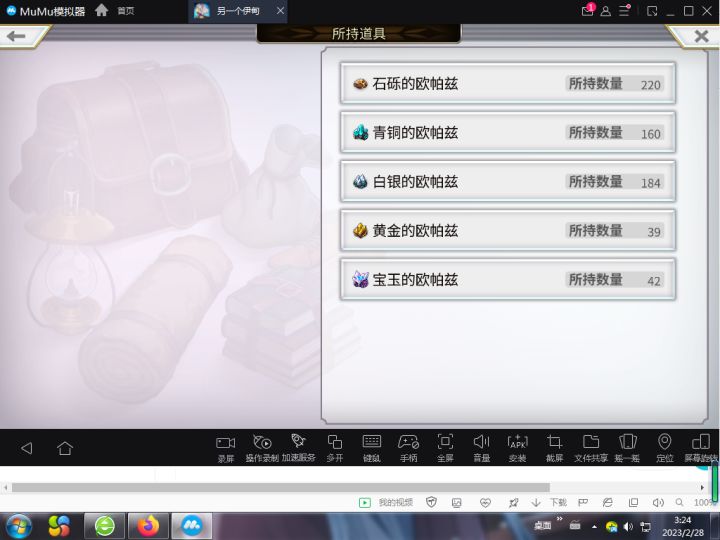The height and width of the screenshot is (540, 720).
Task: Click the taskbar clock showing 3:24
Action: click(682, 520)
